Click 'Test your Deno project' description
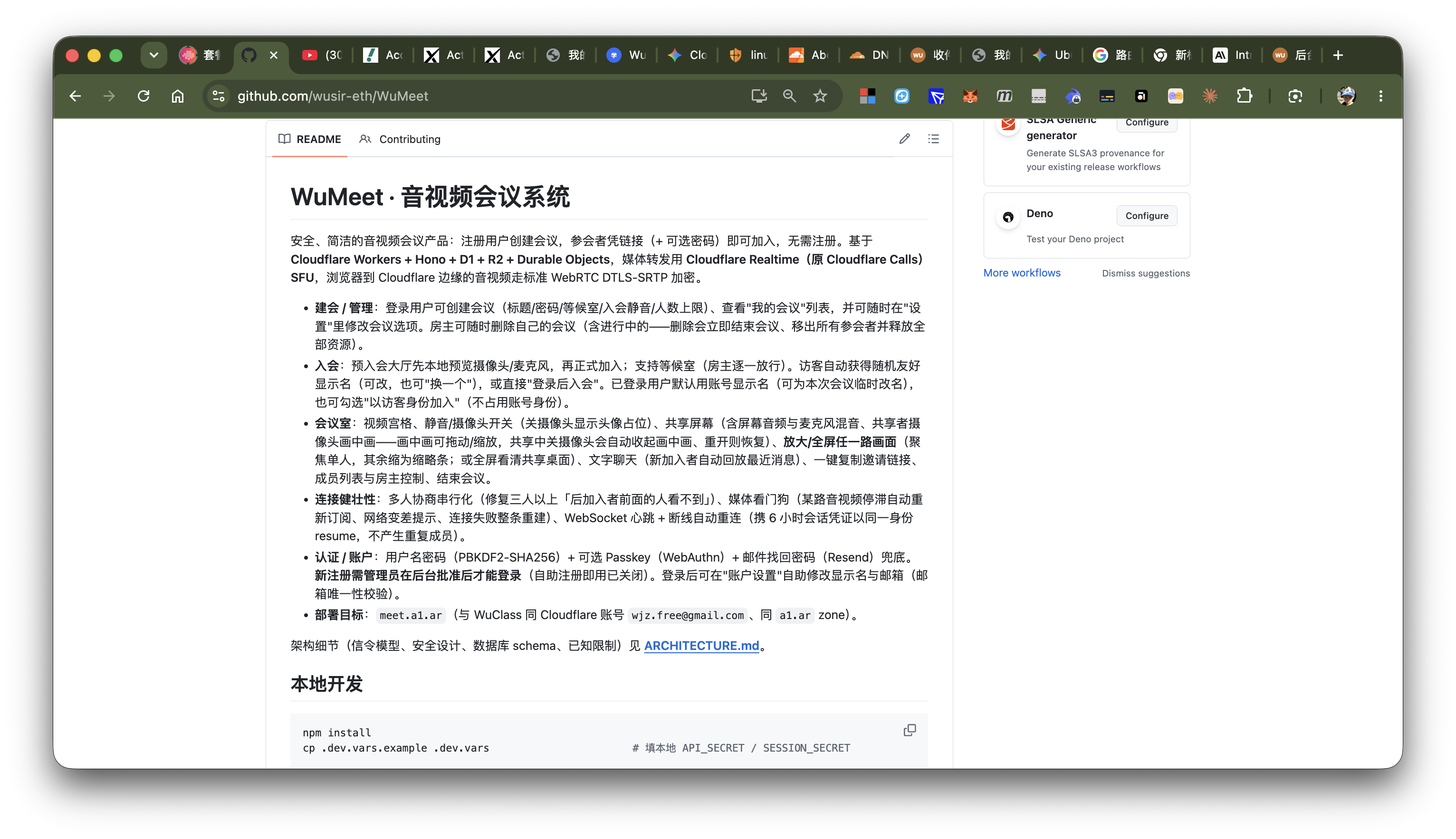Viewport: 1456px width, 839px height. point(1074,238)
